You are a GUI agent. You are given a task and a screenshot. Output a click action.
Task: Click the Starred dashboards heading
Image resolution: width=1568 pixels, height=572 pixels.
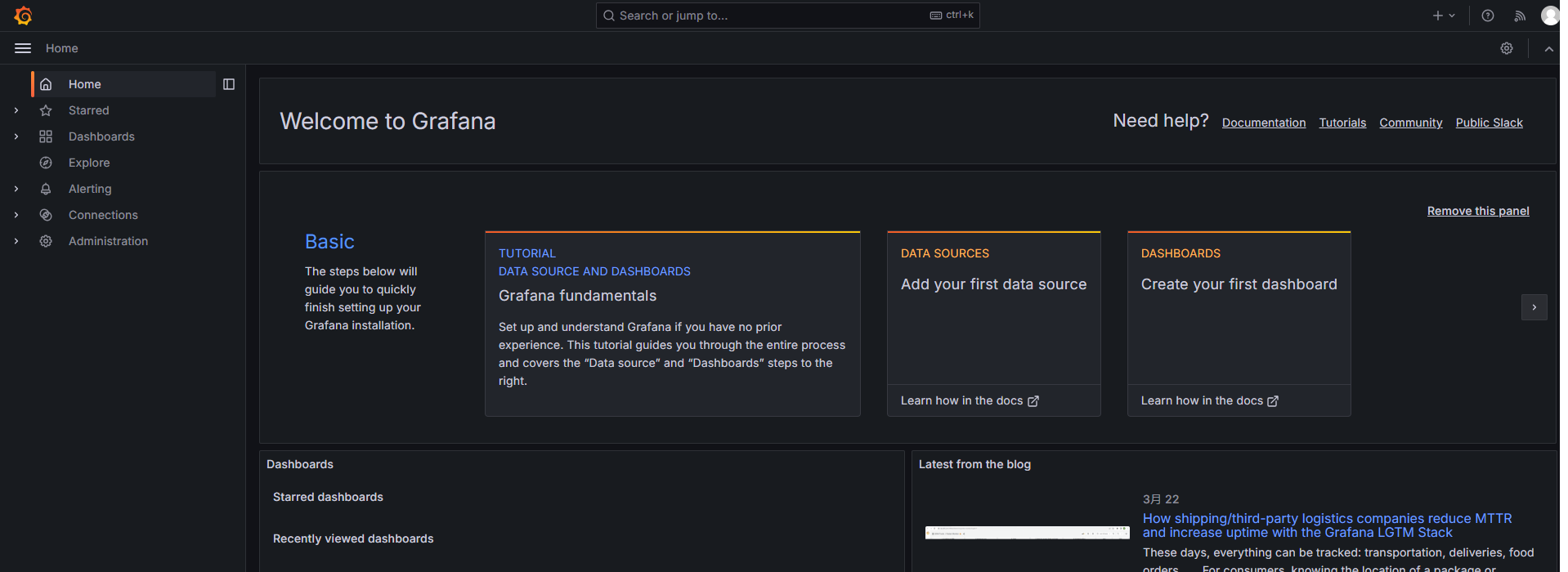point(328,497)
